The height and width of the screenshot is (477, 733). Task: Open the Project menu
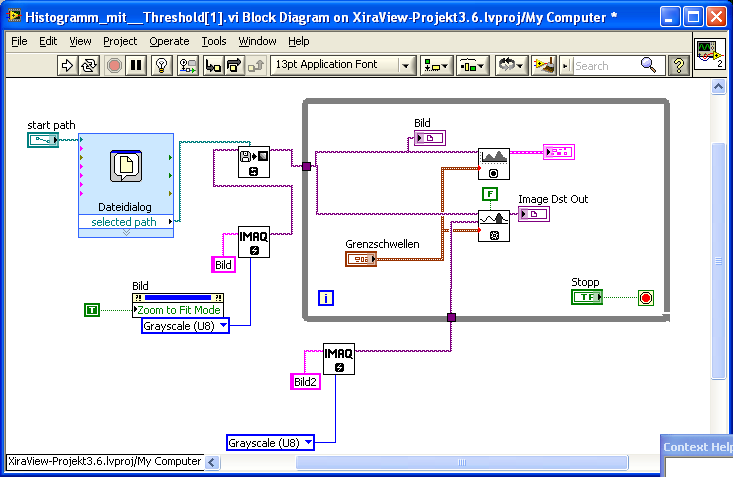coord(120,42)
